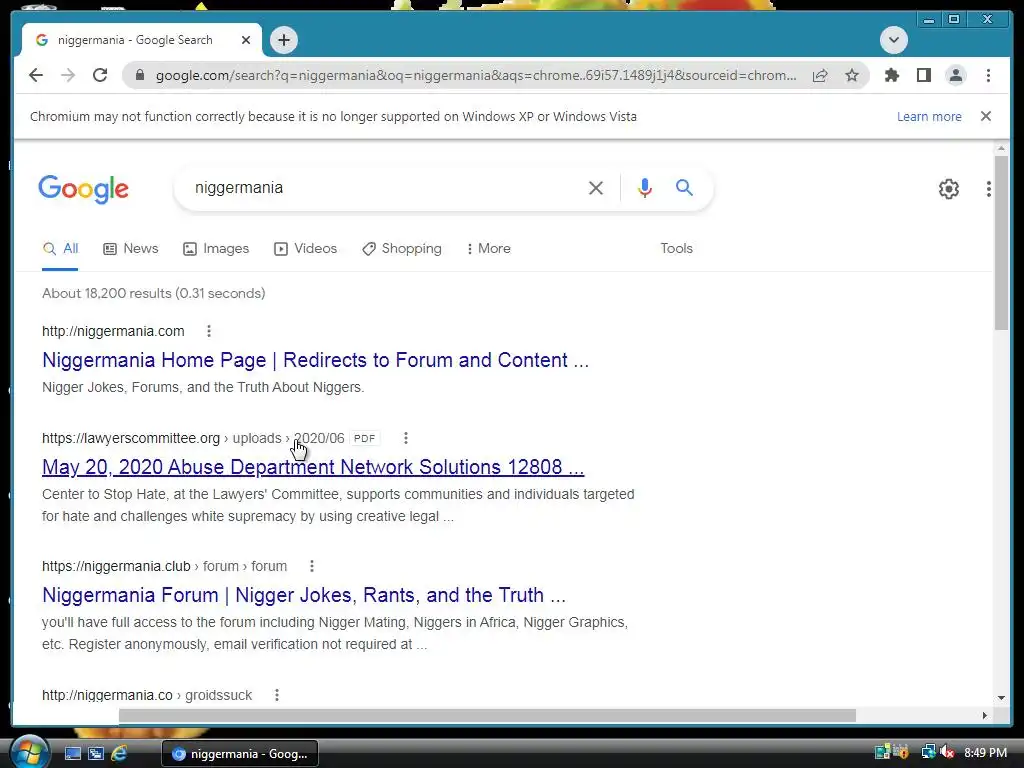1024x768 pixels.
Task: Click the horizontal scrollbar thumb
Action: 487,716
